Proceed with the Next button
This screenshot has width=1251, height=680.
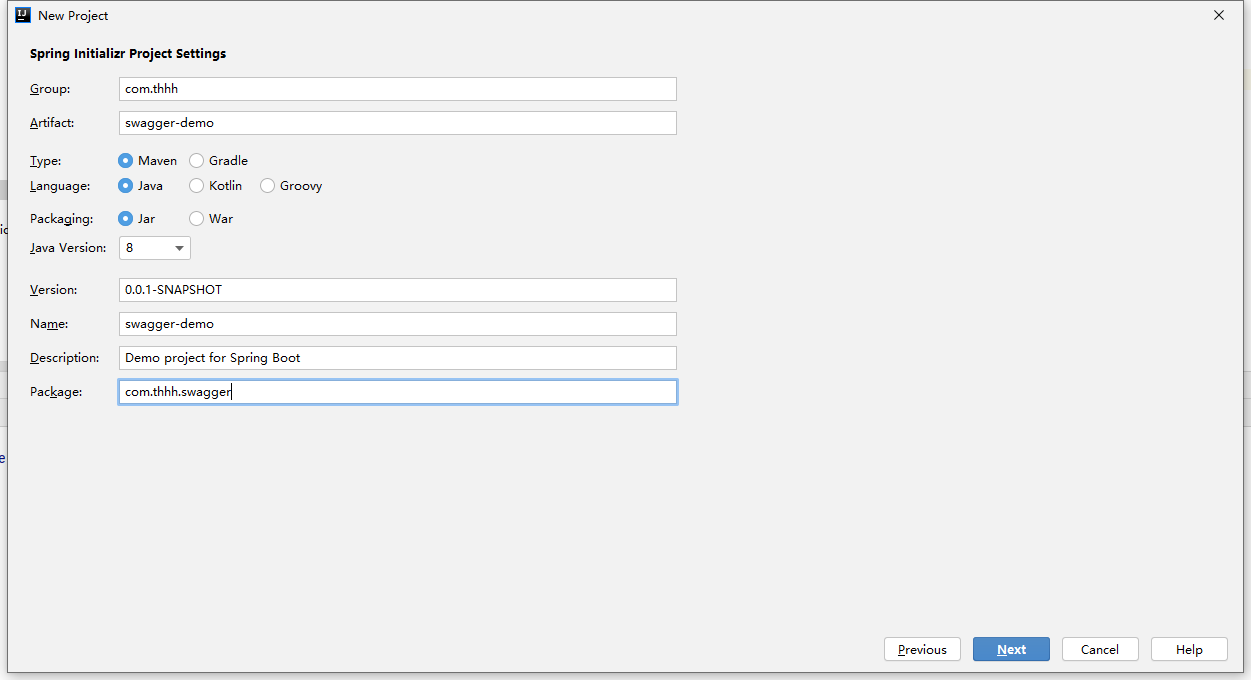click(x=1011, y=649)
